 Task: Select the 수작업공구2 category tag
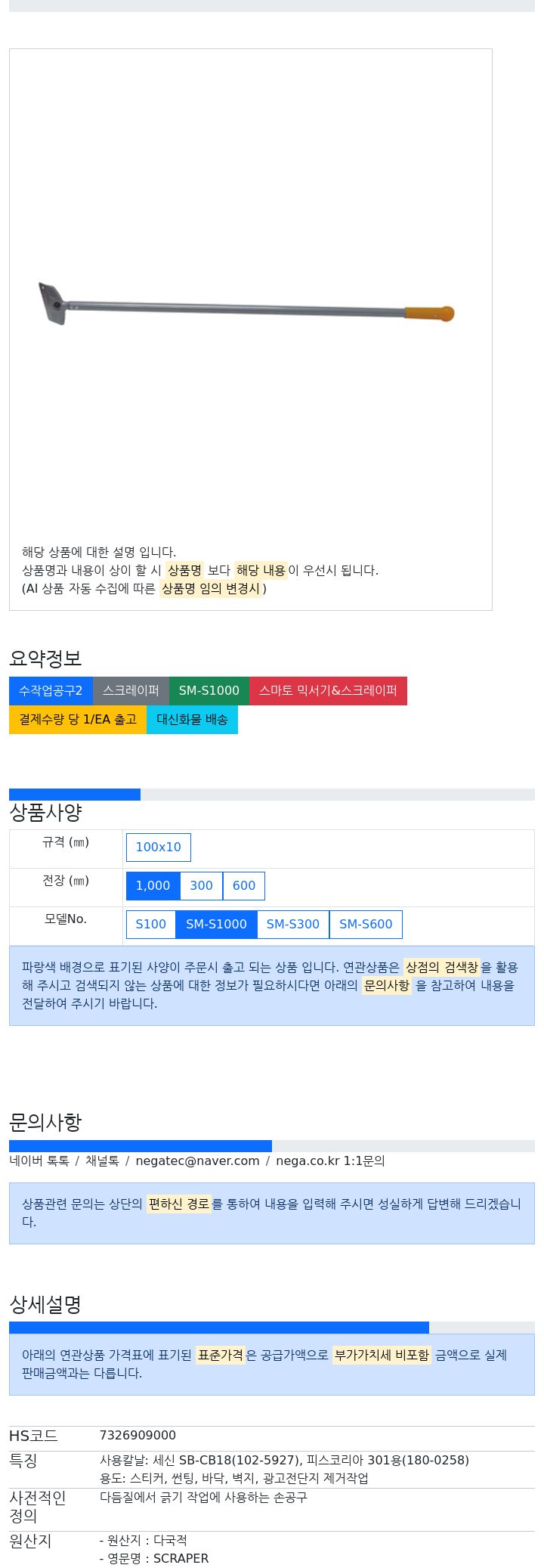[x=51, y=691]
